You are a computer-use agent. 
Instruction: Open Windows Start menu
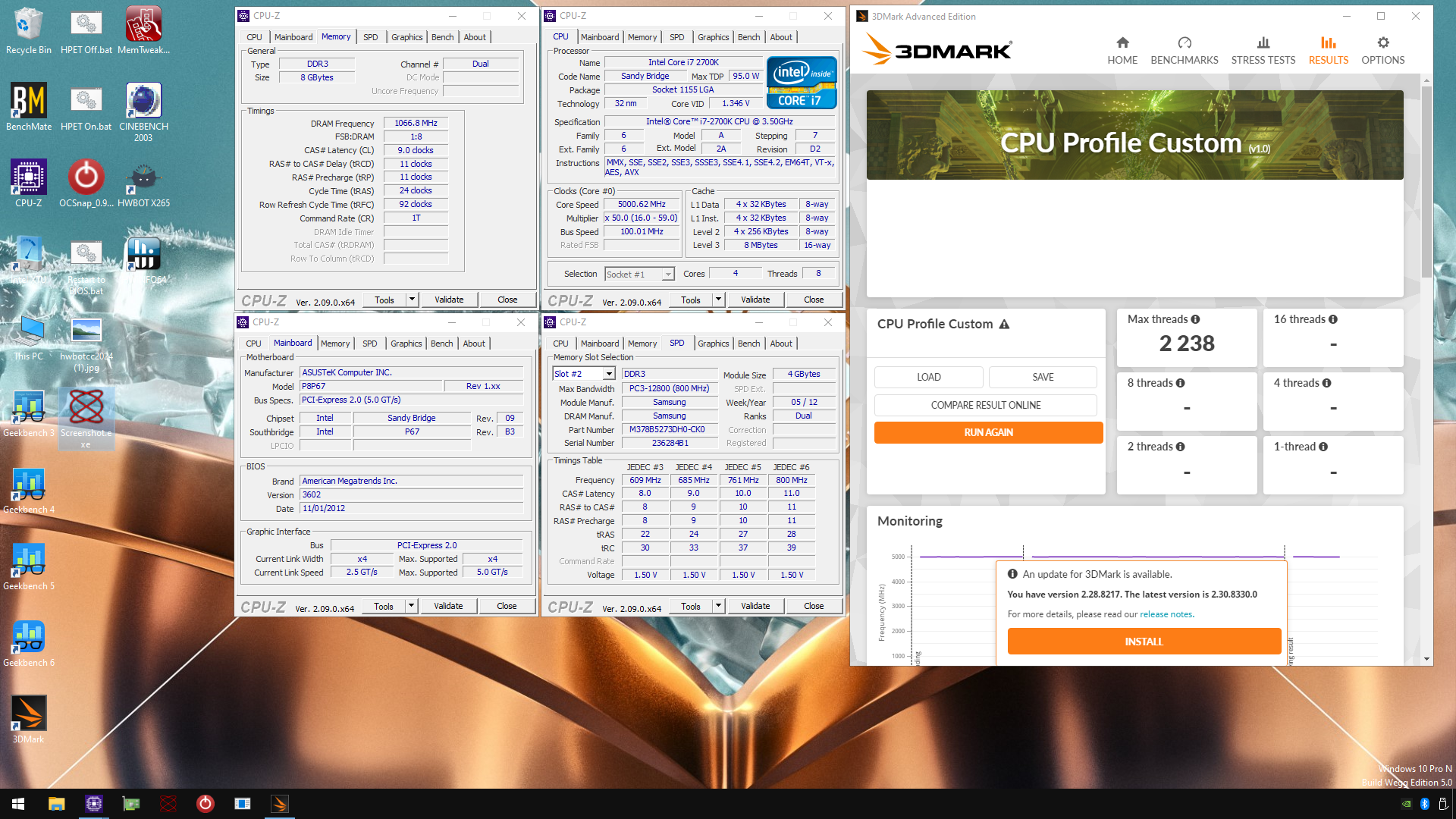tap(18, 804)
